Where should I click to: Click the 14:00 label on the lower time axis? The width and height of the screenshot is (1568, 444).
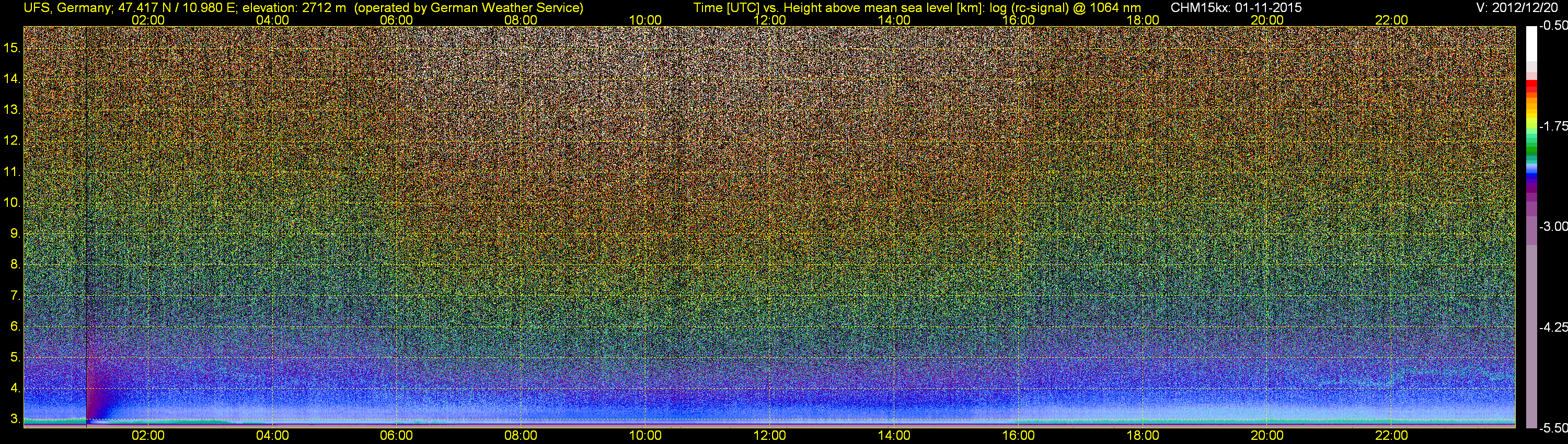coord(894,436)
